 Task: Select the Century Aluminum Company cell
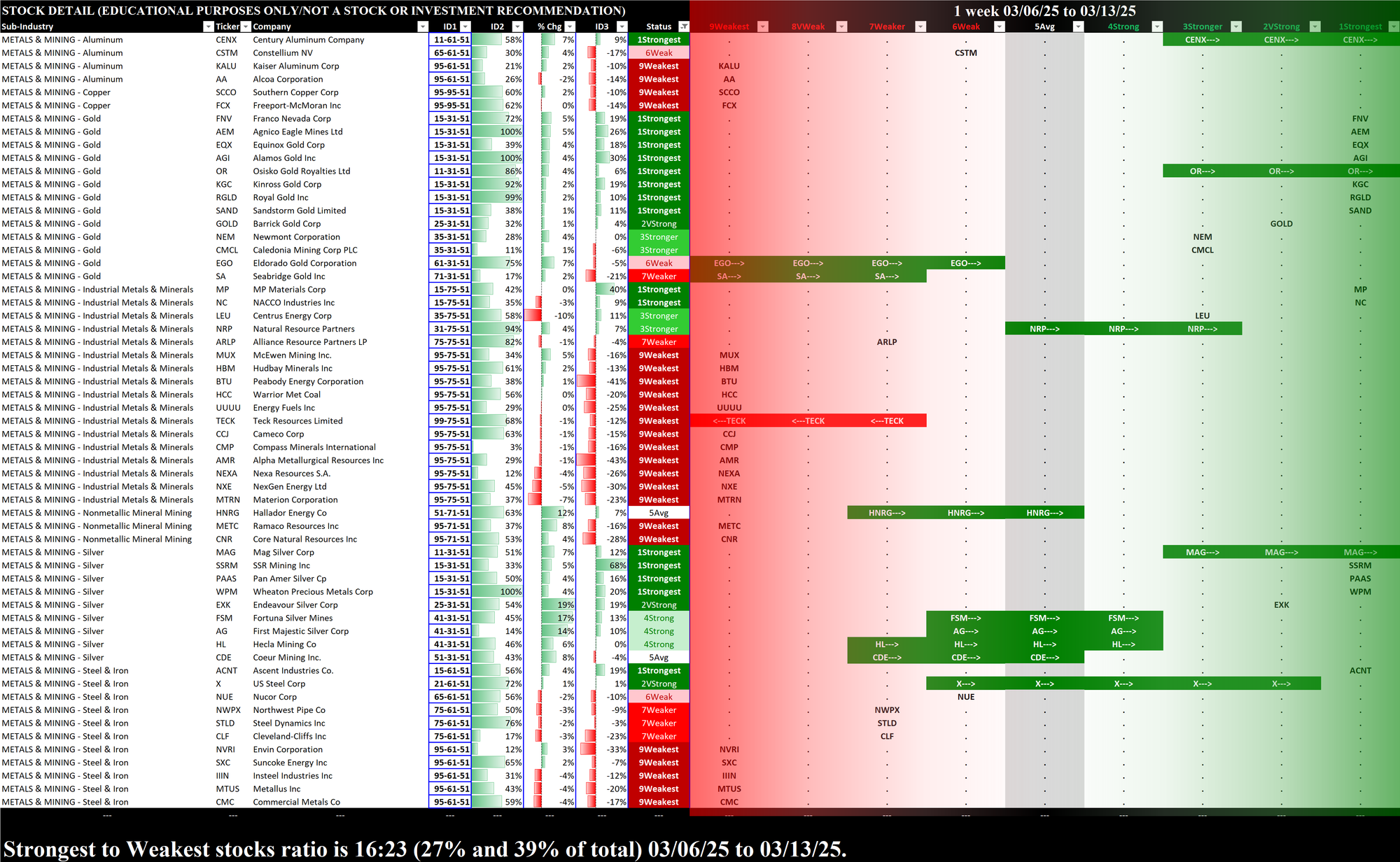pos(308,40)
